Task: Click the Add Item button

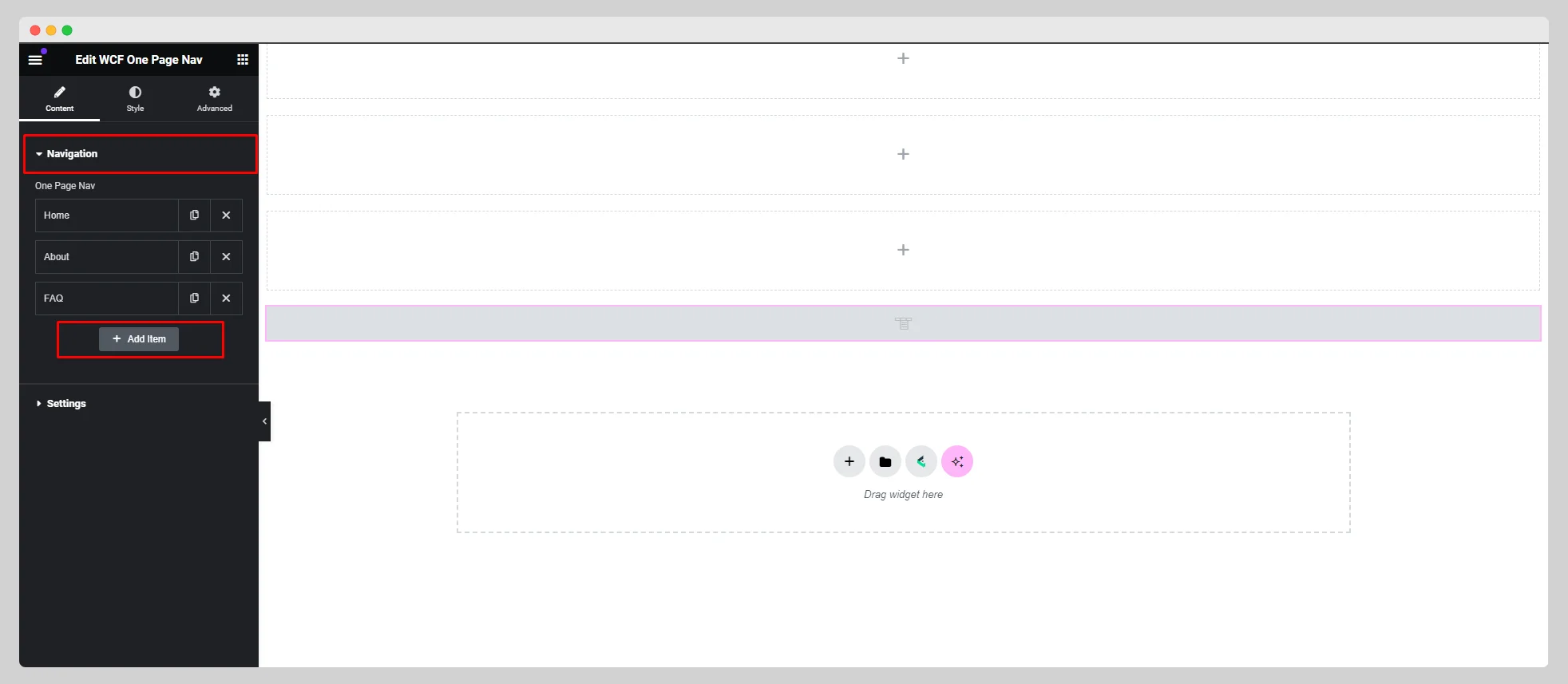Action: click(139, 339)
